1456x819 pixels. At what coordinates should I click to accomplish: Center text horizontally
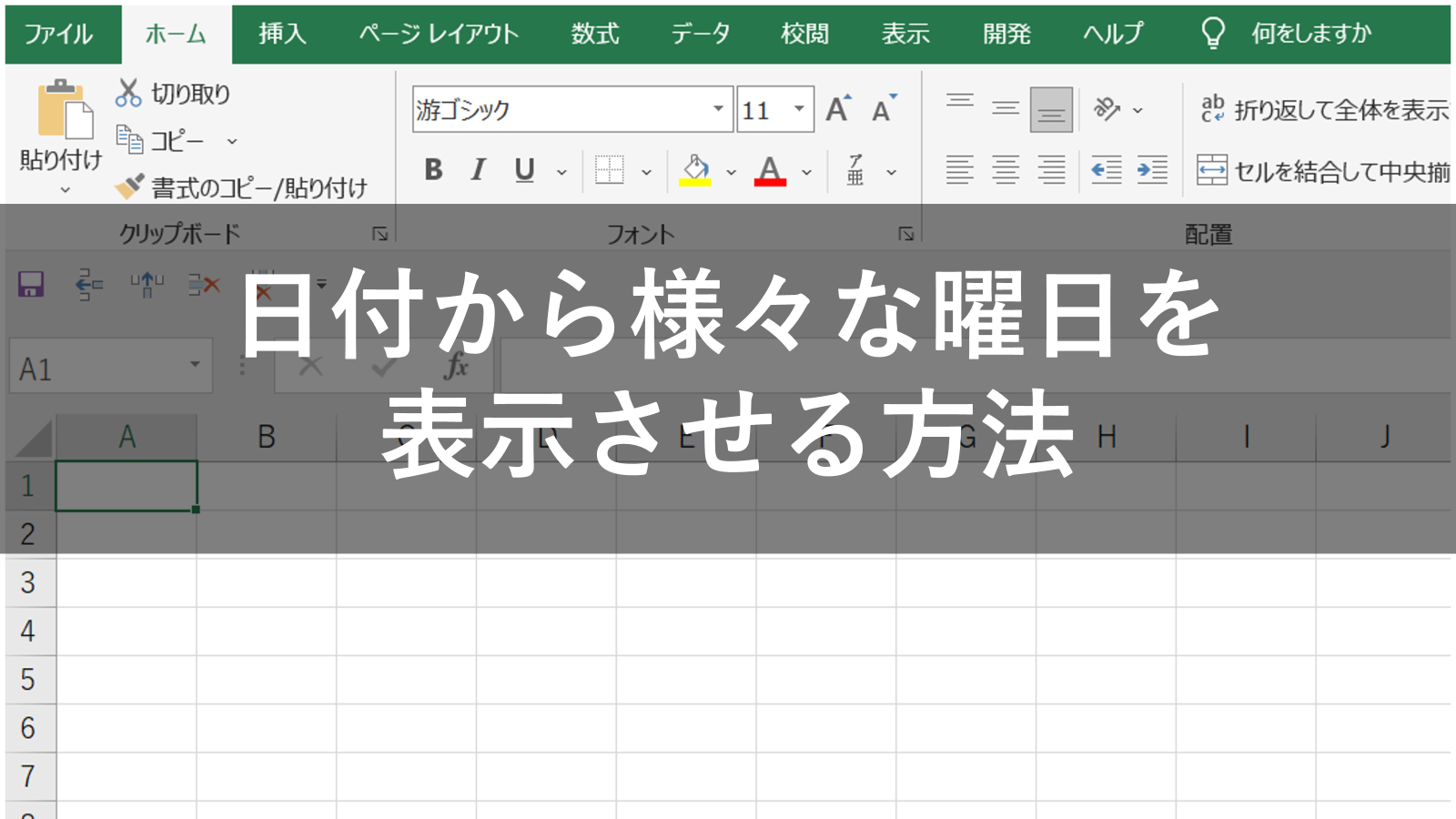pos(1006,170)
